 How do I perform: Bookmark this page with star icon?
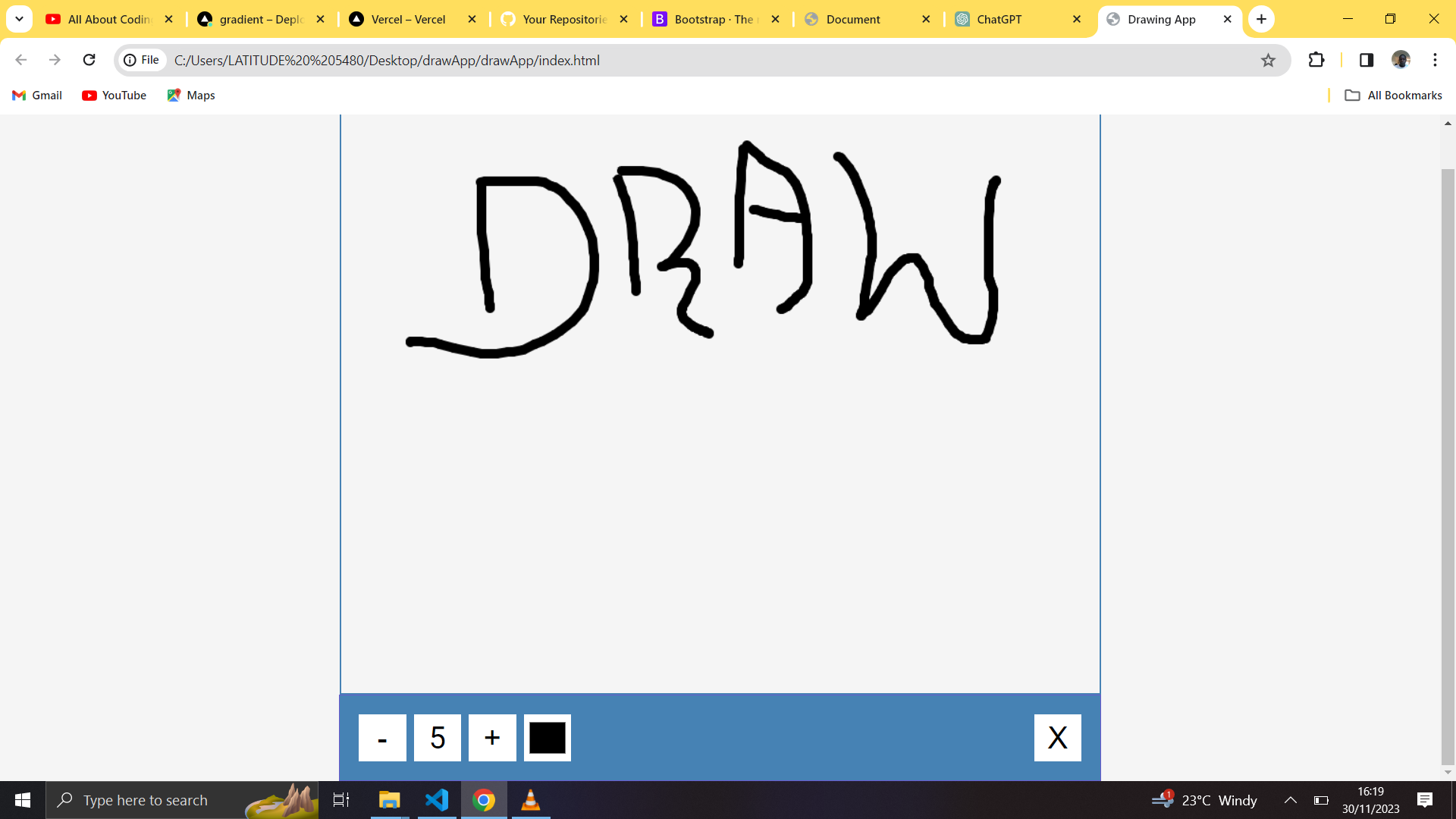coord(1268,60)
